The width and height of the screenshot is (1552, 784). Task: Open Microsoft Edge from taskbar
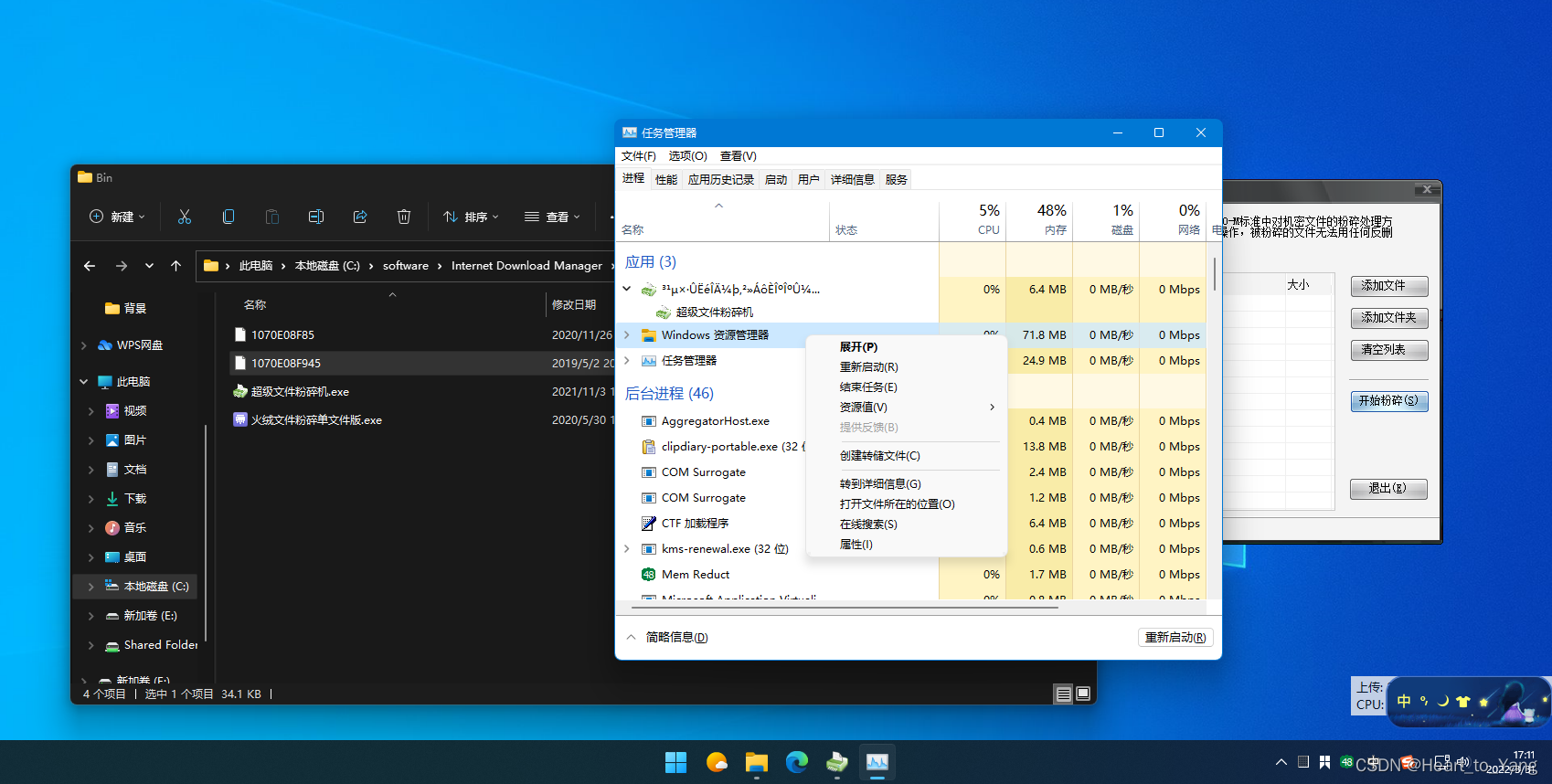point(797,762)
